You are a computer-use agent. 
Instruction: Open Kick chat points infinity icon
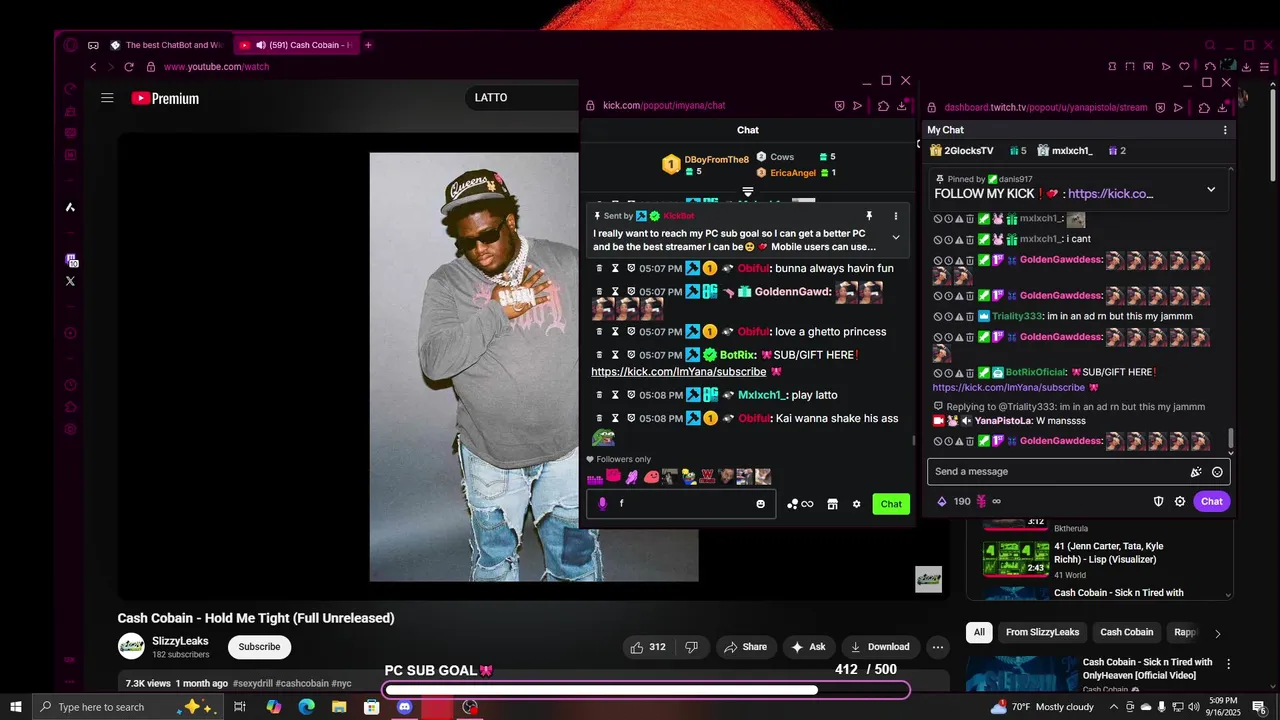[800, 504]
